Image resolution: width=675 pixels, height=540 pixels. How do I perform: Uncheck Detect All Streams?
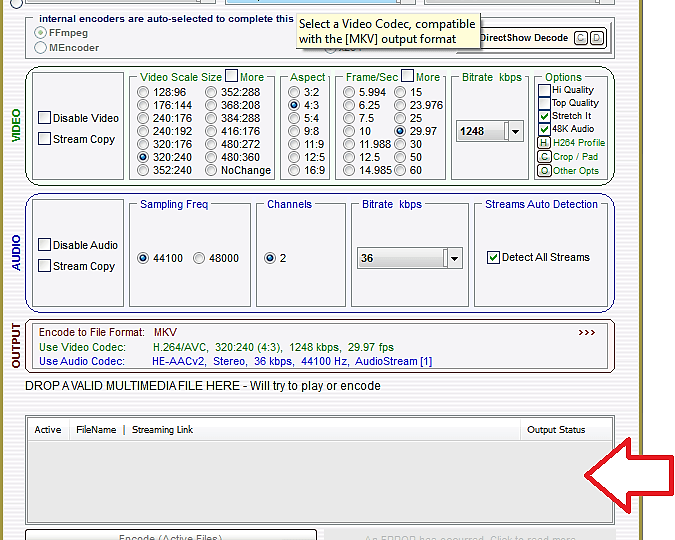point(493,257)
